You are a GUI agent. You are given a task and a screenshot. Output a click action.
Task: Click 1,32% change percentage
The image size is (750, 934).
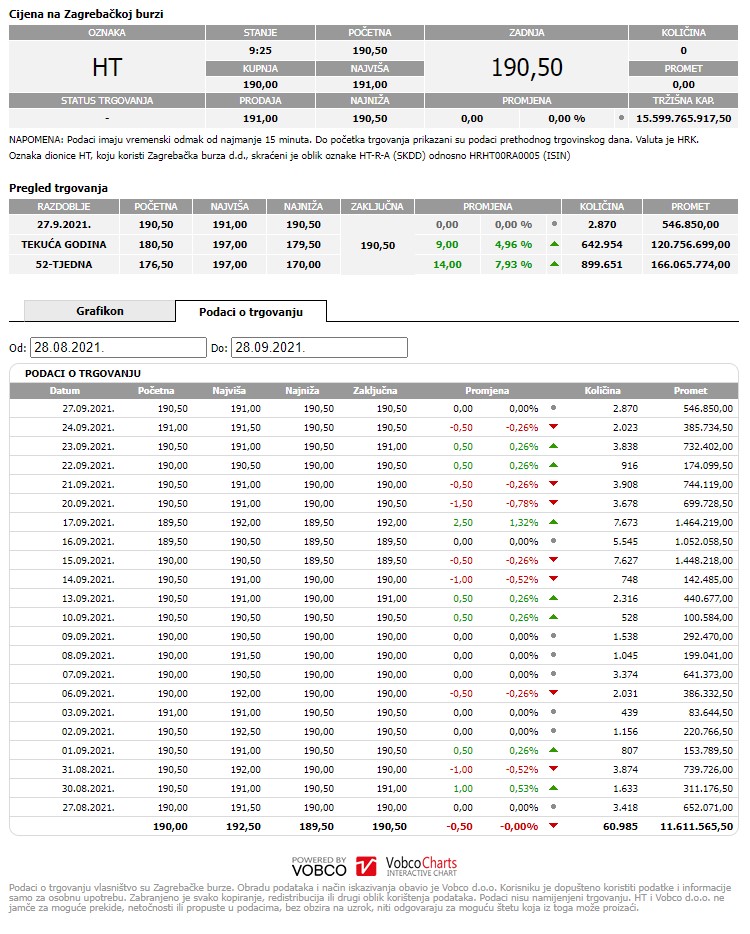click(524, 522)
